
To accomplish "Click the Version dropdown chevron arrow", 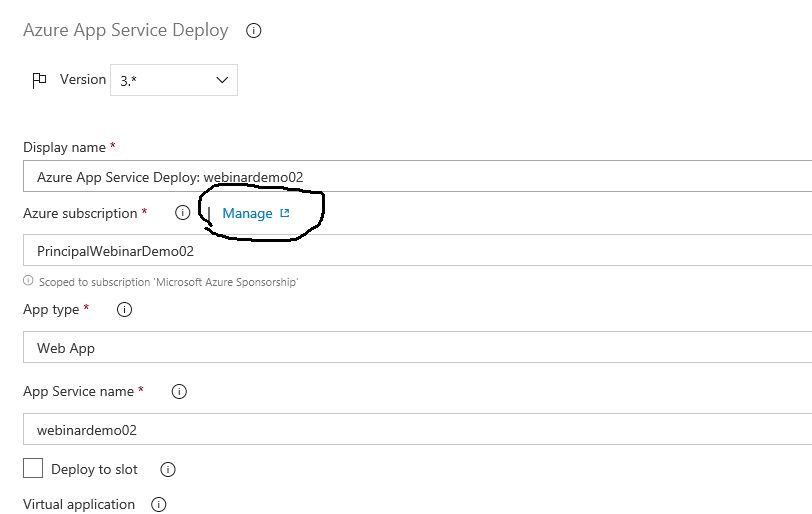I will tap(222, 80).
